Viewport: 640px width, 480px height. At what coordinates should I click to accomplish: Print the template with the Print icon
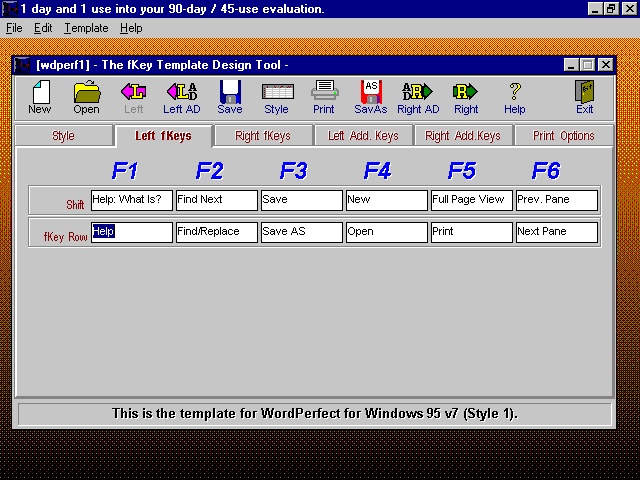point(324,97)
